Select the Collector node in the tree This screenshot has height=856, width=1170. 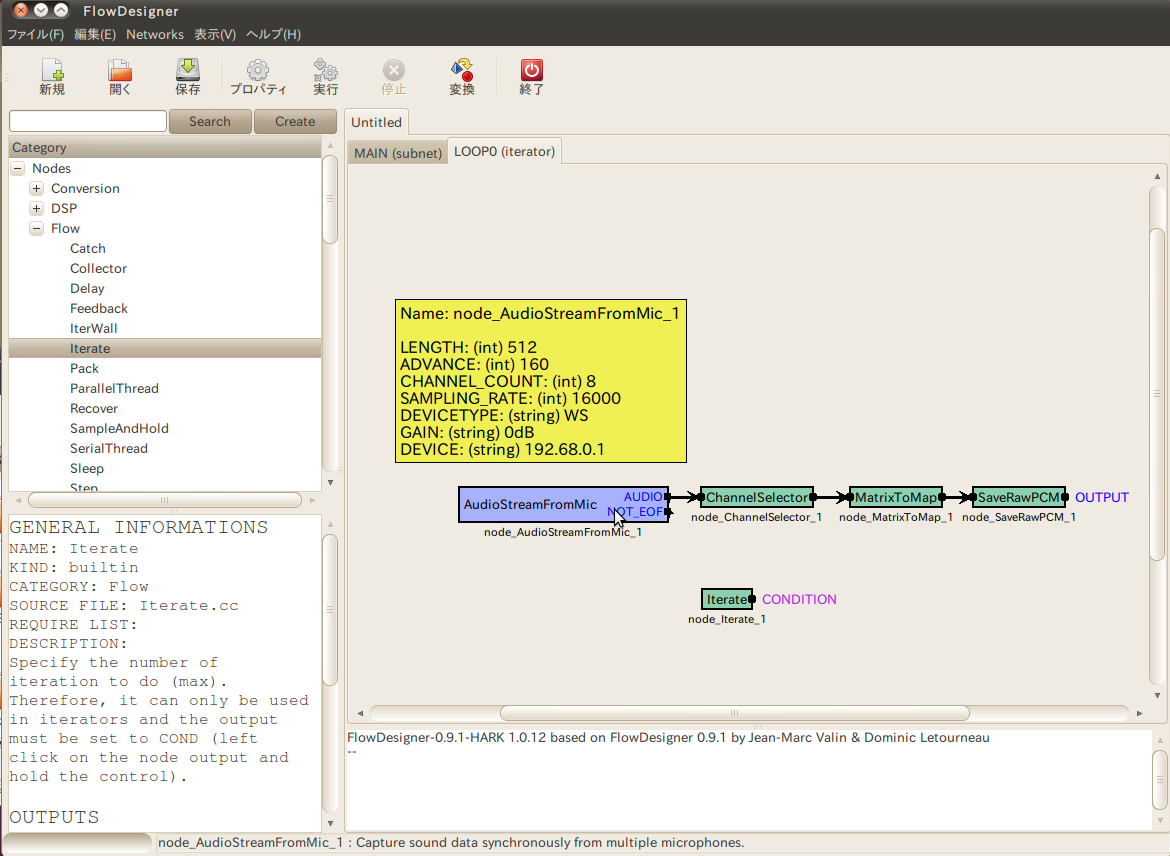click(98, 269)
